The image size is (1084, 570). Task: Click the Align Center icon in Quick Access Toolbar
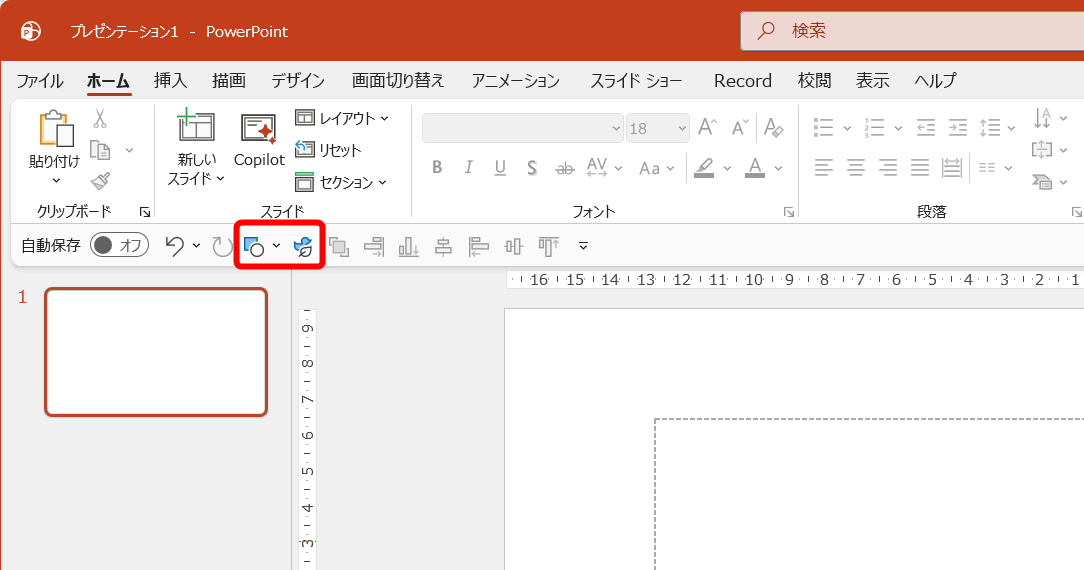tap(443, 247)
